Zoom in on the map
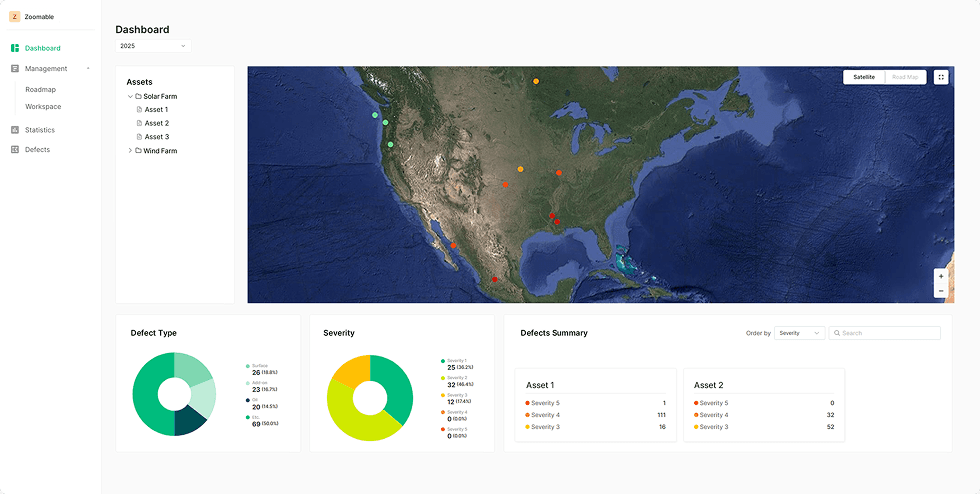The image size is (980, 494). click(x=940, y=276)
